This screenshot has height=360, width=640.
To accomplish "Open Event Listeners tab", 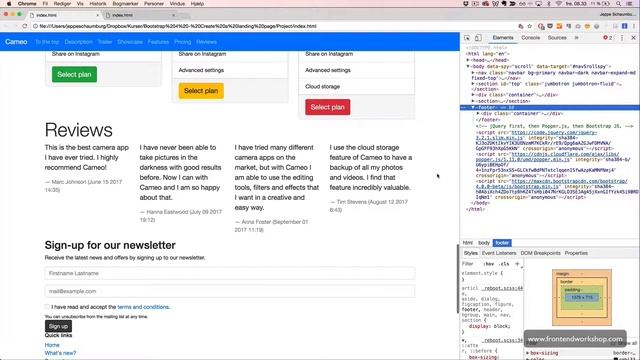I will [499, 253].
